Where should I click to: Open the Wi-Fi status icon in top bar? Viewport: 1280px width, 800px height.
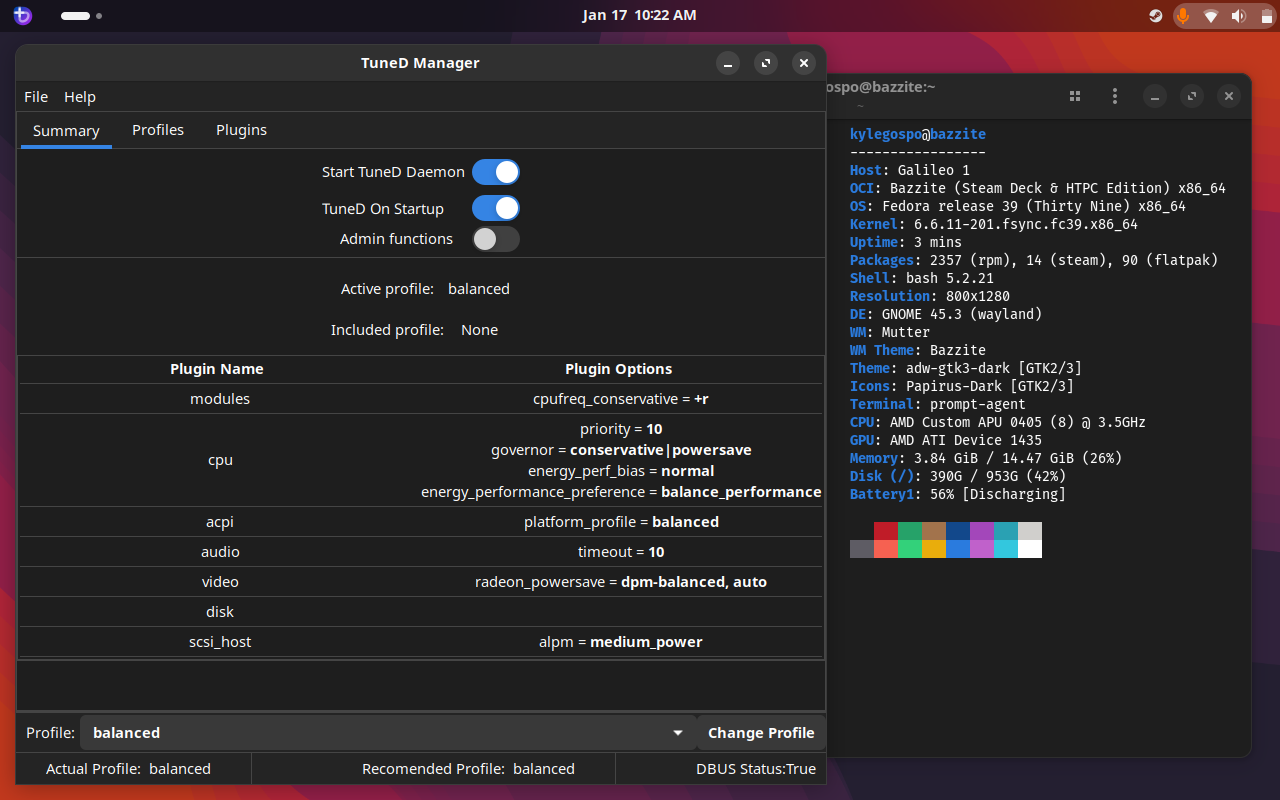coord(1211,16)
